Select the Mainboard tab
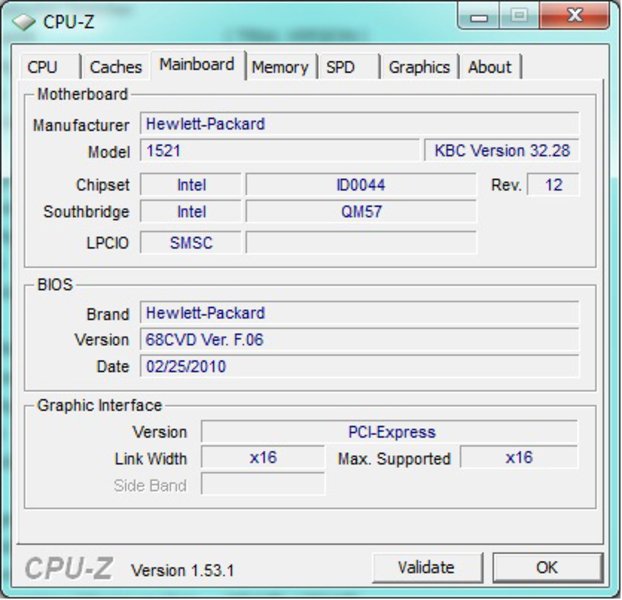 point(197,65)
